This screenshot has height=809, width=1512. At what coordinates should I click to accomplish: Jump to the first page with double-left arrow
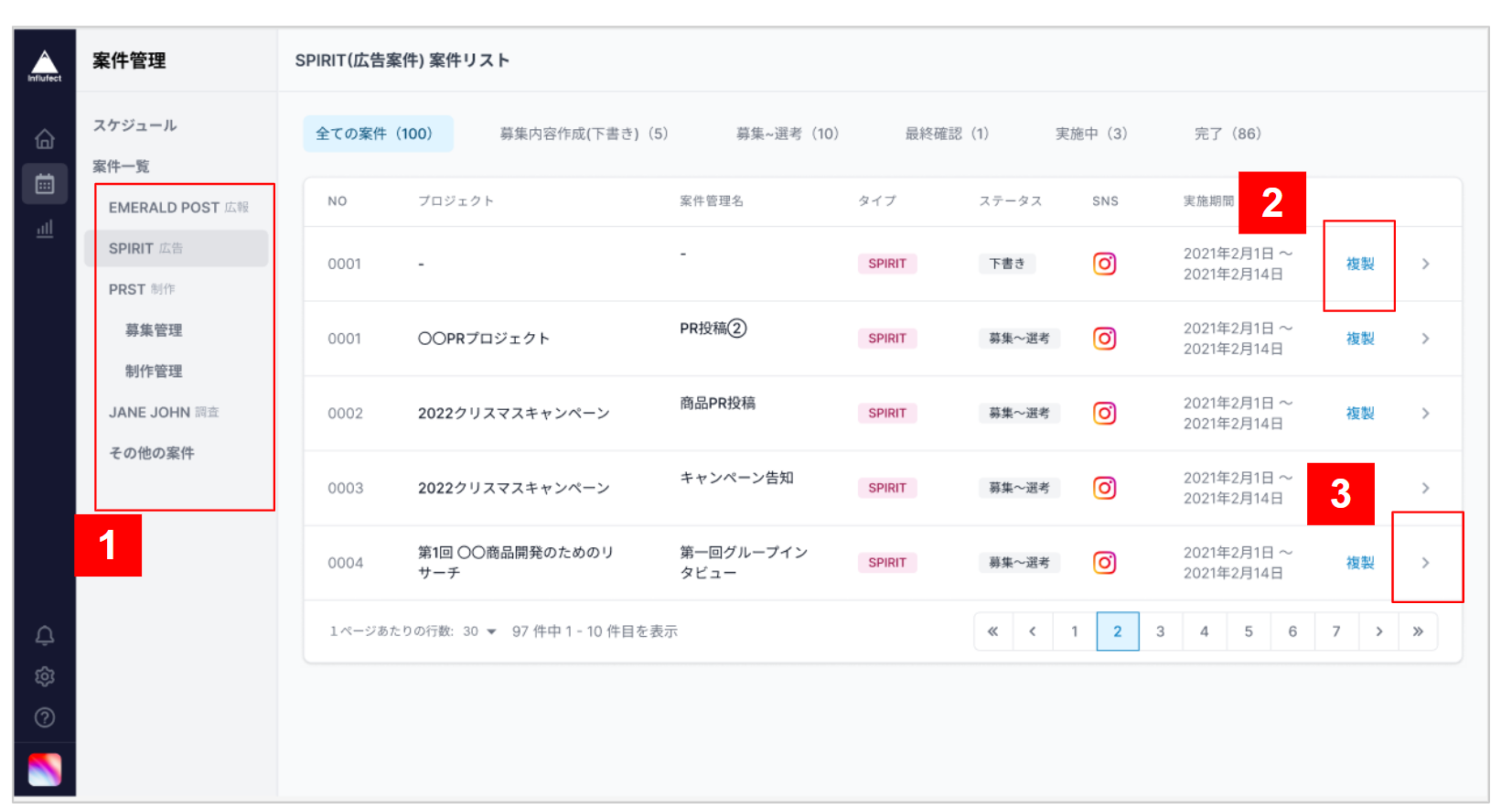(993, 631)
